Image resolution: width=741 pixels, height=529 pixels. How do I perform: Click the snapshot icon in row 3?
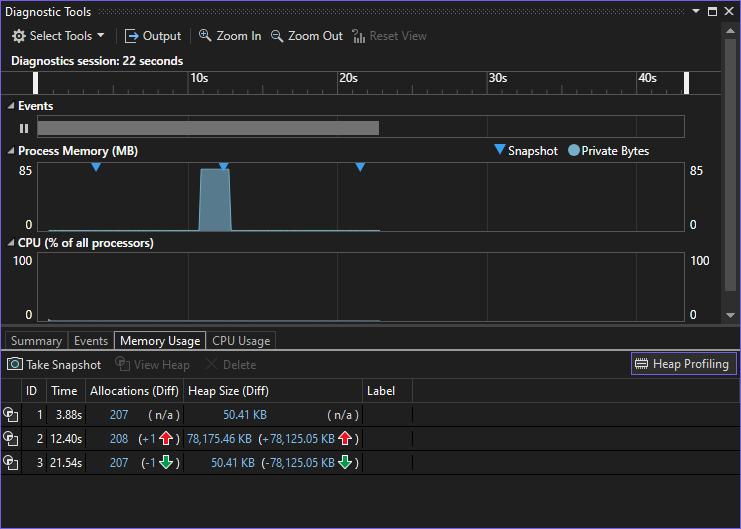point(11,462)
